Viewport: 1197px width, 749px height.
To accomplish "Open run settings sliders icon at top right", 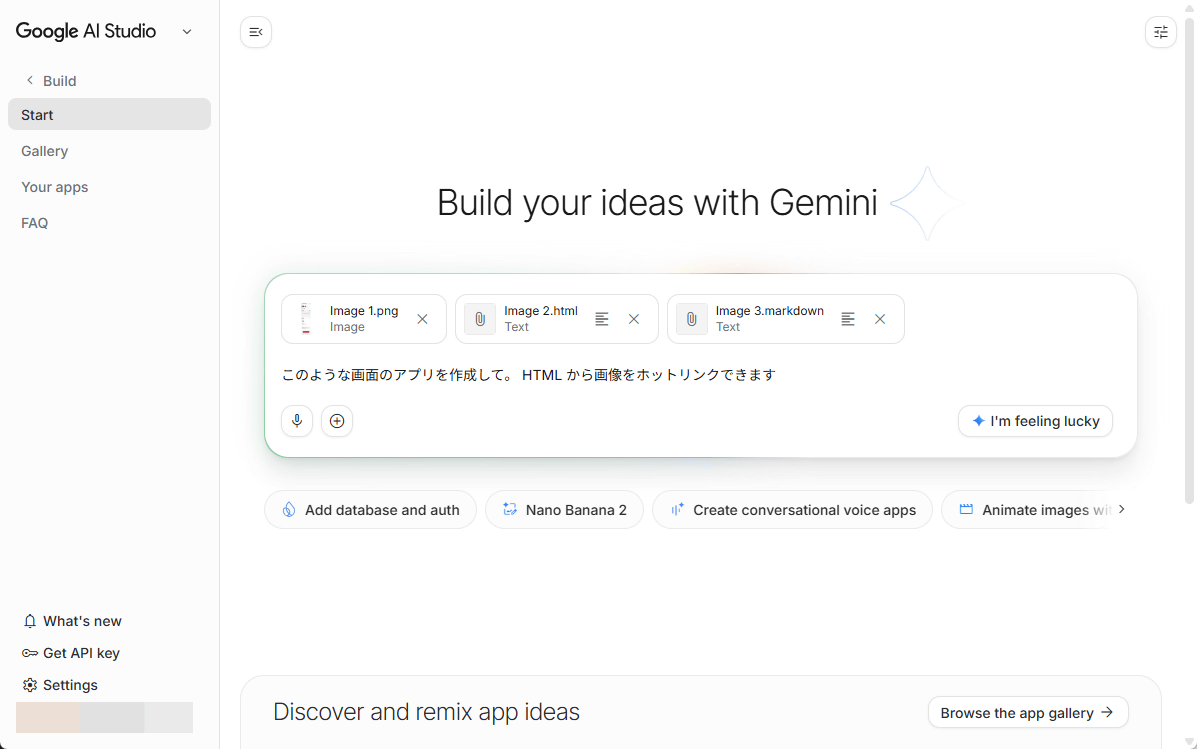I will coord(1160,32).
